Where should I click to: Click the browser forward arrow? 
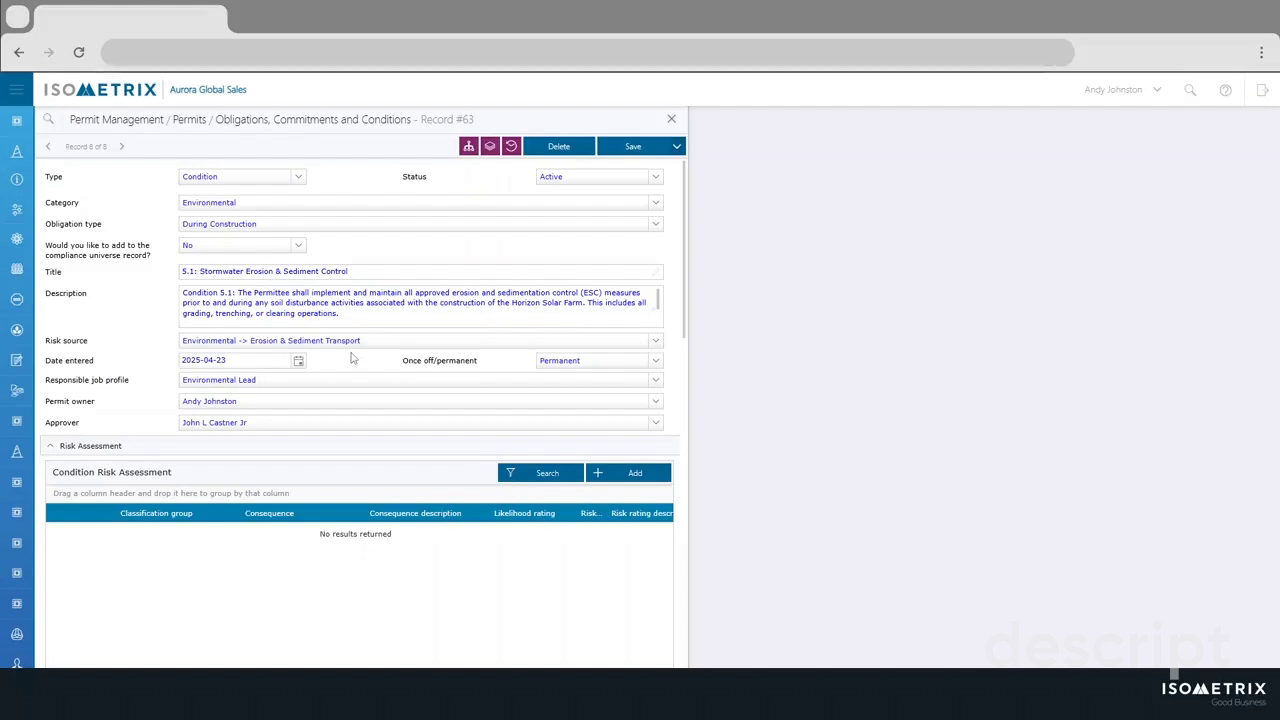pyautogui.click(x=48, y=52)
